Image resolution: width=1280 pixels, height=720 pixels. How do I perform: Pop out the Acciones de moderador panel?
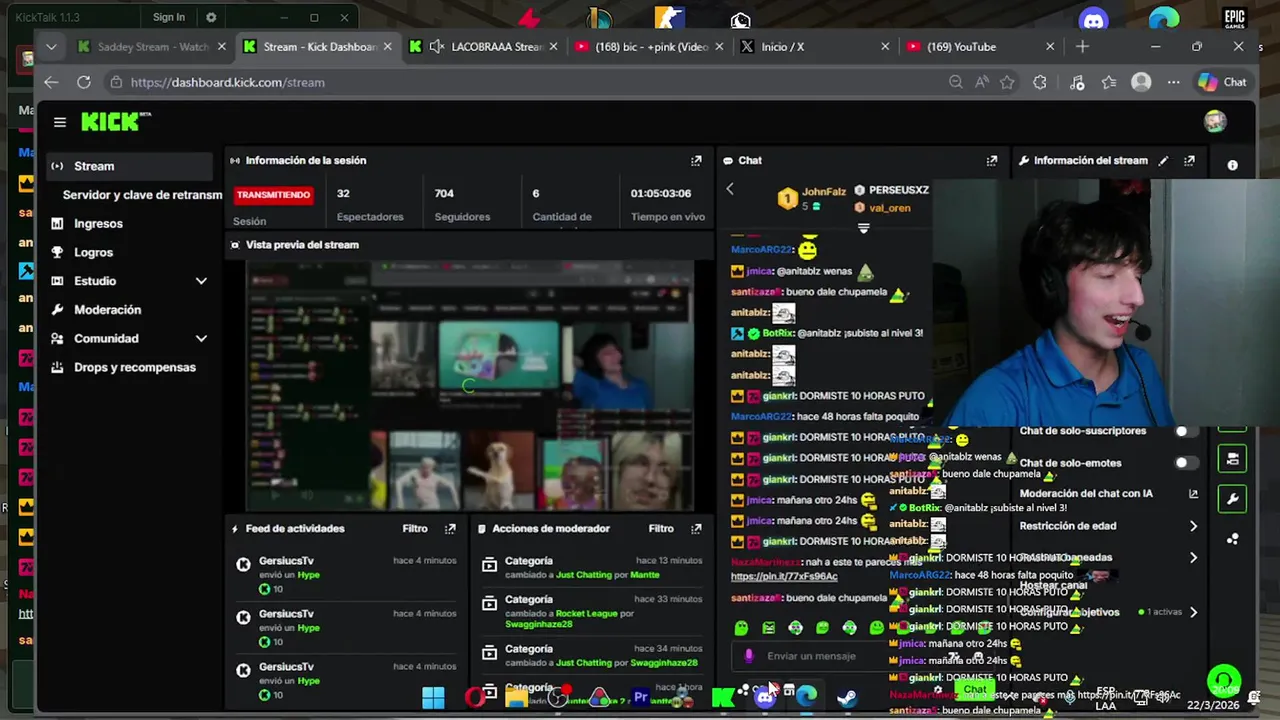[x=696, y=528]
